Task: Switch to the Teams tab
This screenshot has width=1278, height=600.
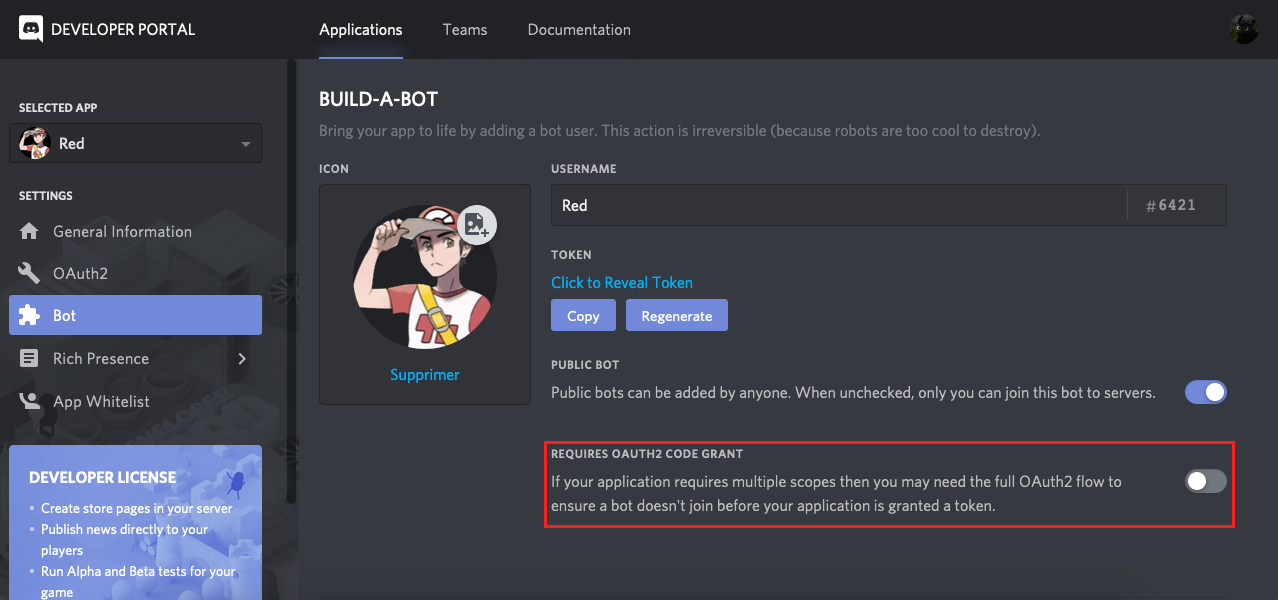Action: tap(465, 29)
